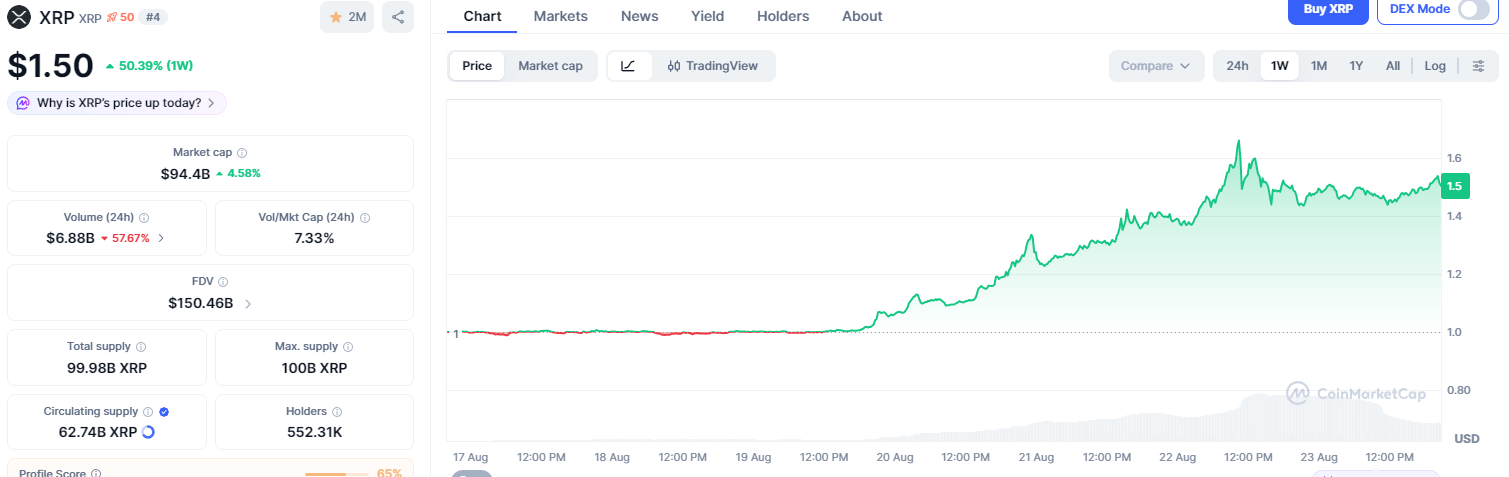Click the Total supply info icon
The height and width of the screenshot is (477, 1509).
coord(141,347)
